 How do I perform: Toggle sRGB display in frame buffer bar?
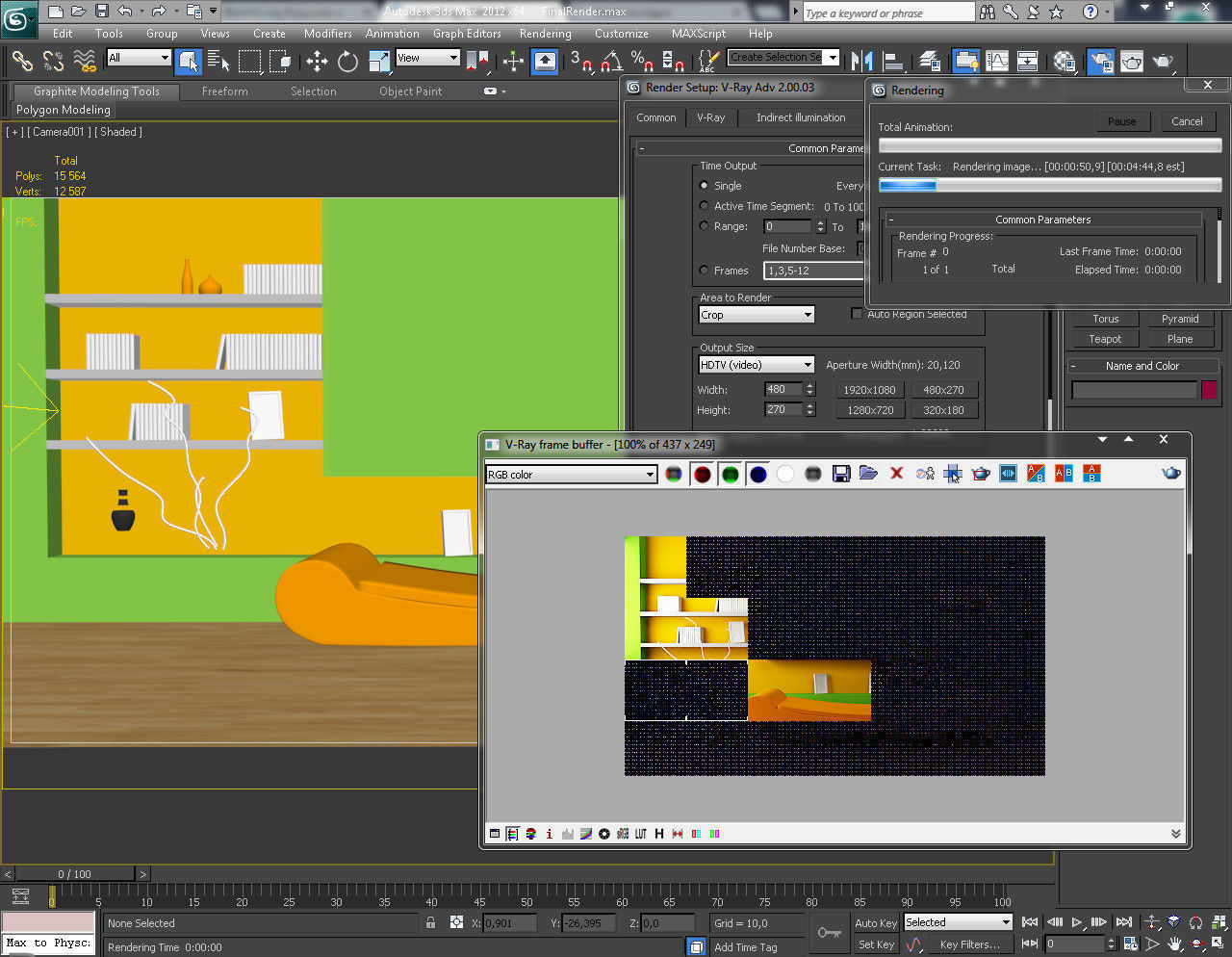[x=623, y=834]
